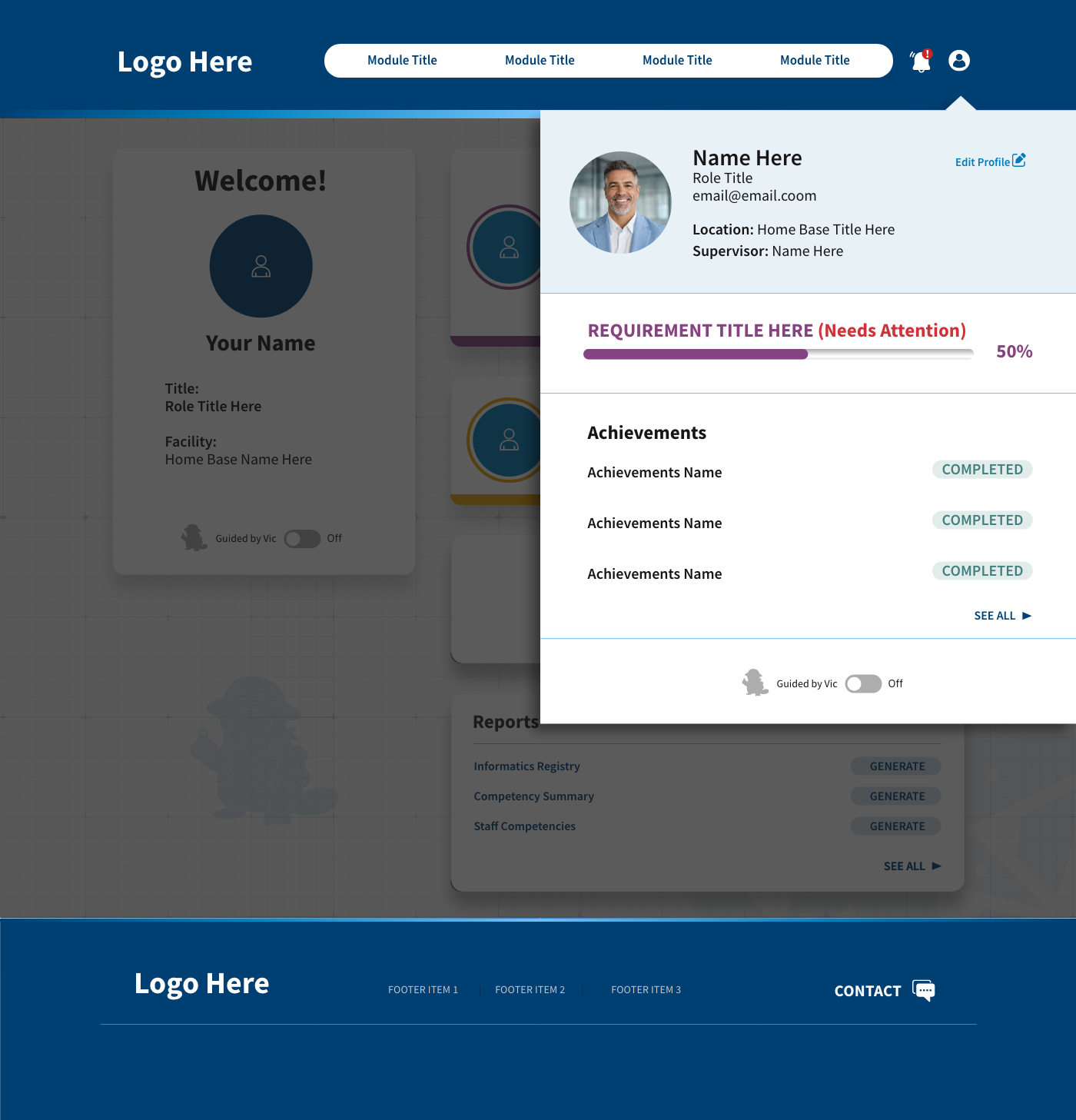Click the Edit Profile pencil icon
The width and height of the screenshot is (1076, 1120).
(x=1020, y=160)
